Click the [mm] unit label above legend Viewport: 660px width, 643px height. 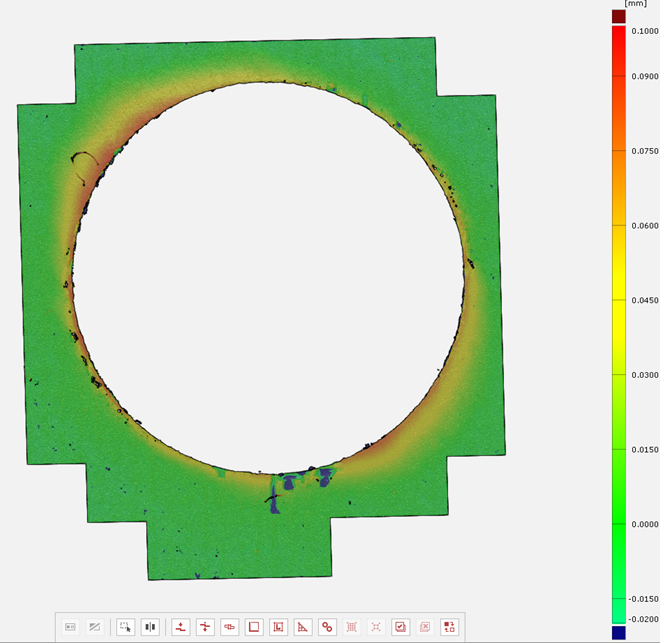click(634, 4)
